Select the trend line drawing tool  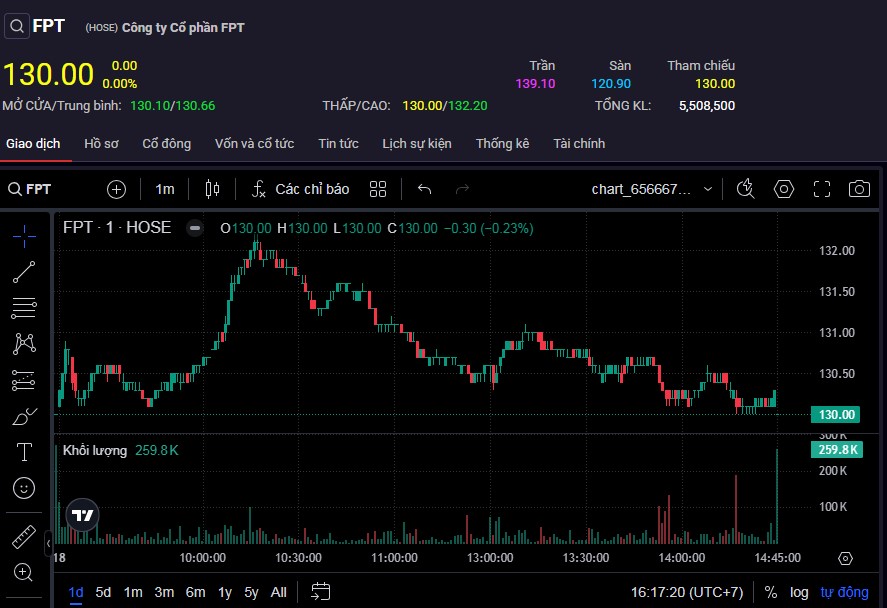(24, 271)
